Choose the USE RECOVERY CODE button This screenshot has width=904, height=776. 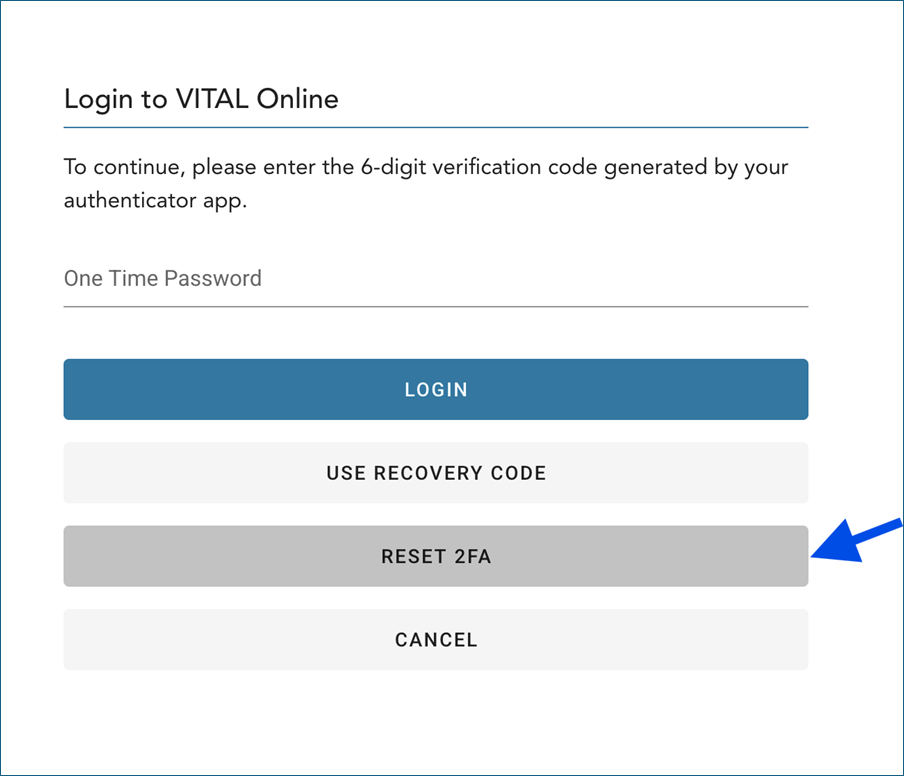pos(435,473)
